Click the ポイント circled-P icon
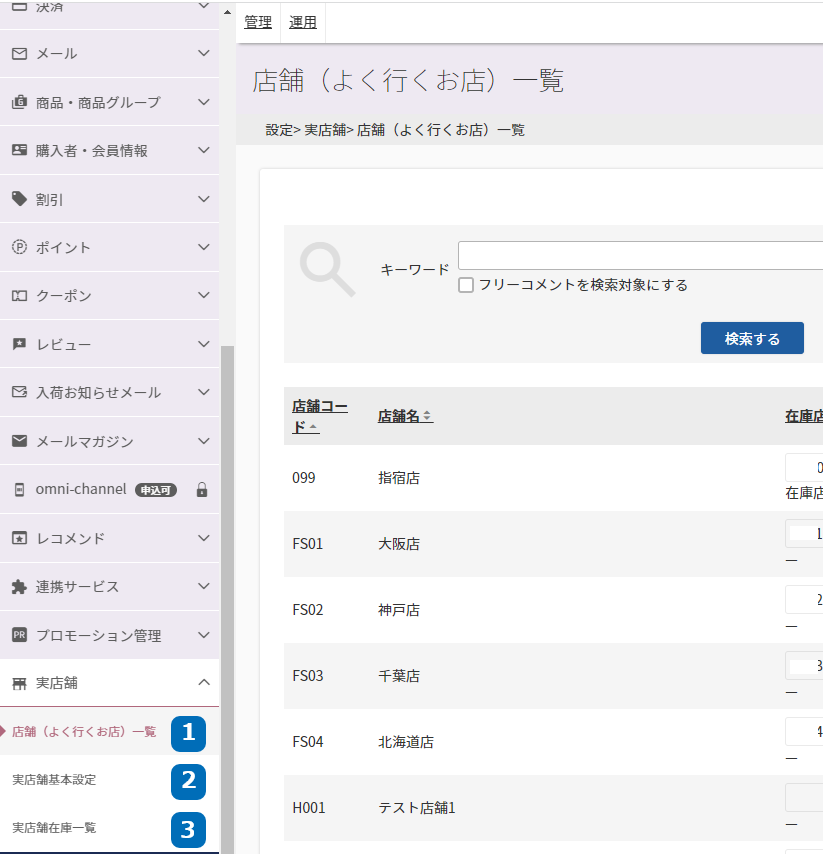823x854 pixels. point(19,247)
